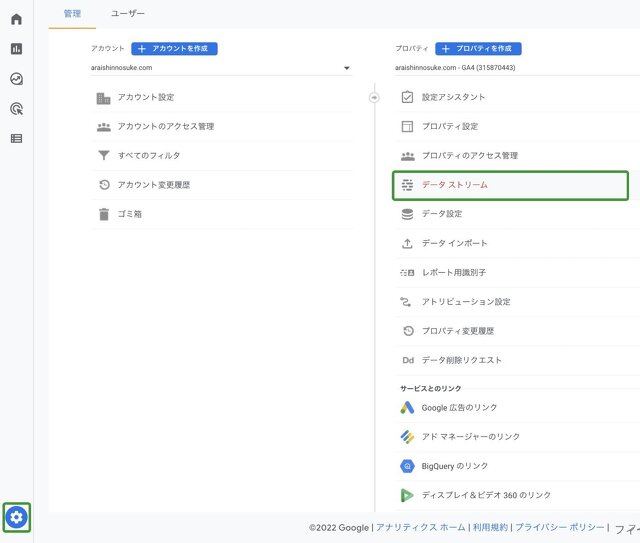Select すべてのフィルタ in account column

tap(148, 156)
